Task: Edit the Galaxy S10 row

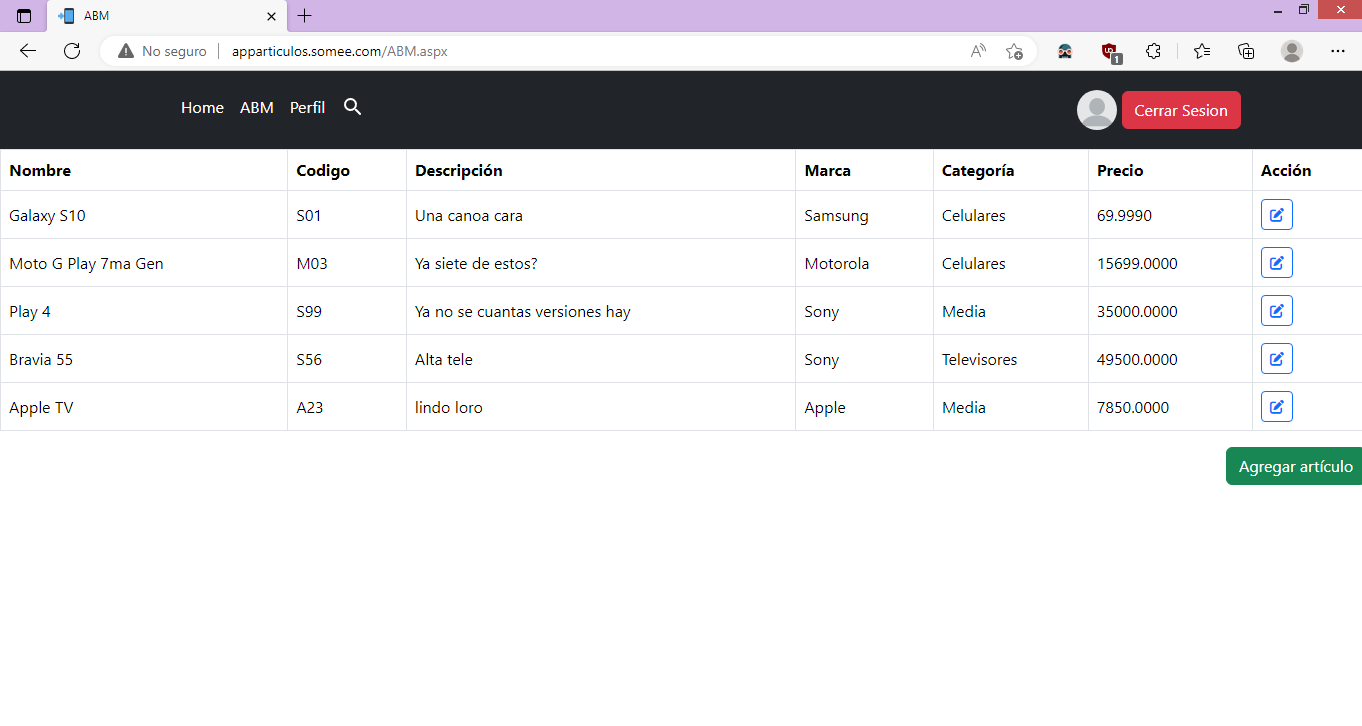Action: (x=1277, y=215)
